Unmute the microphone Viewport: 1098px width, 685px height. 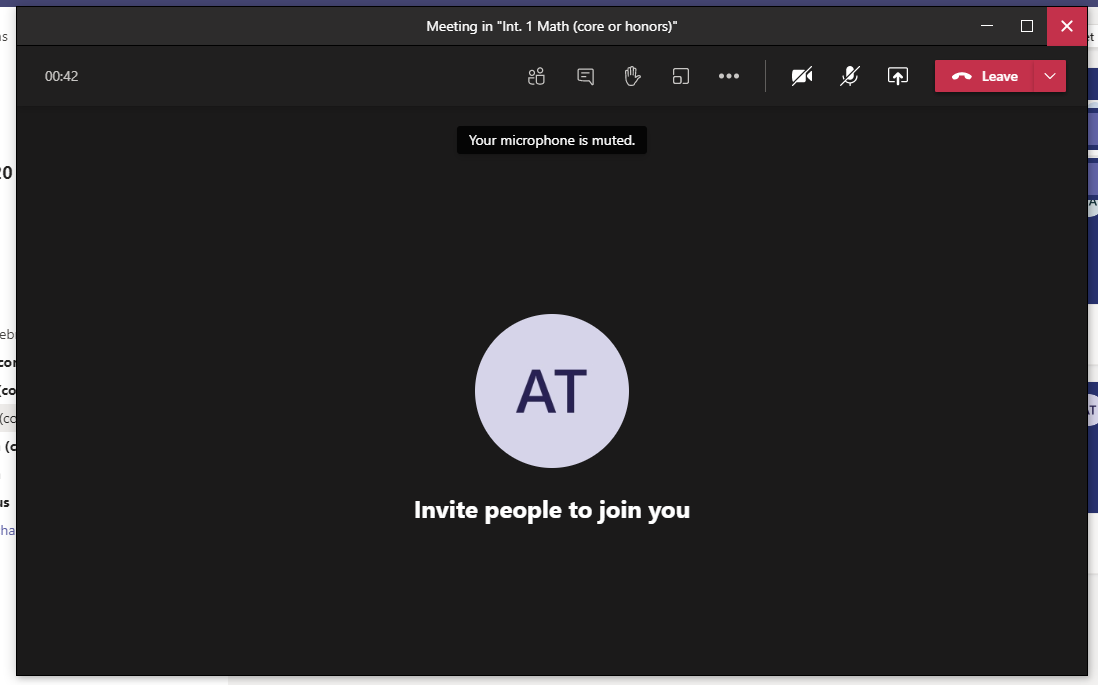(x=850, y=77)
